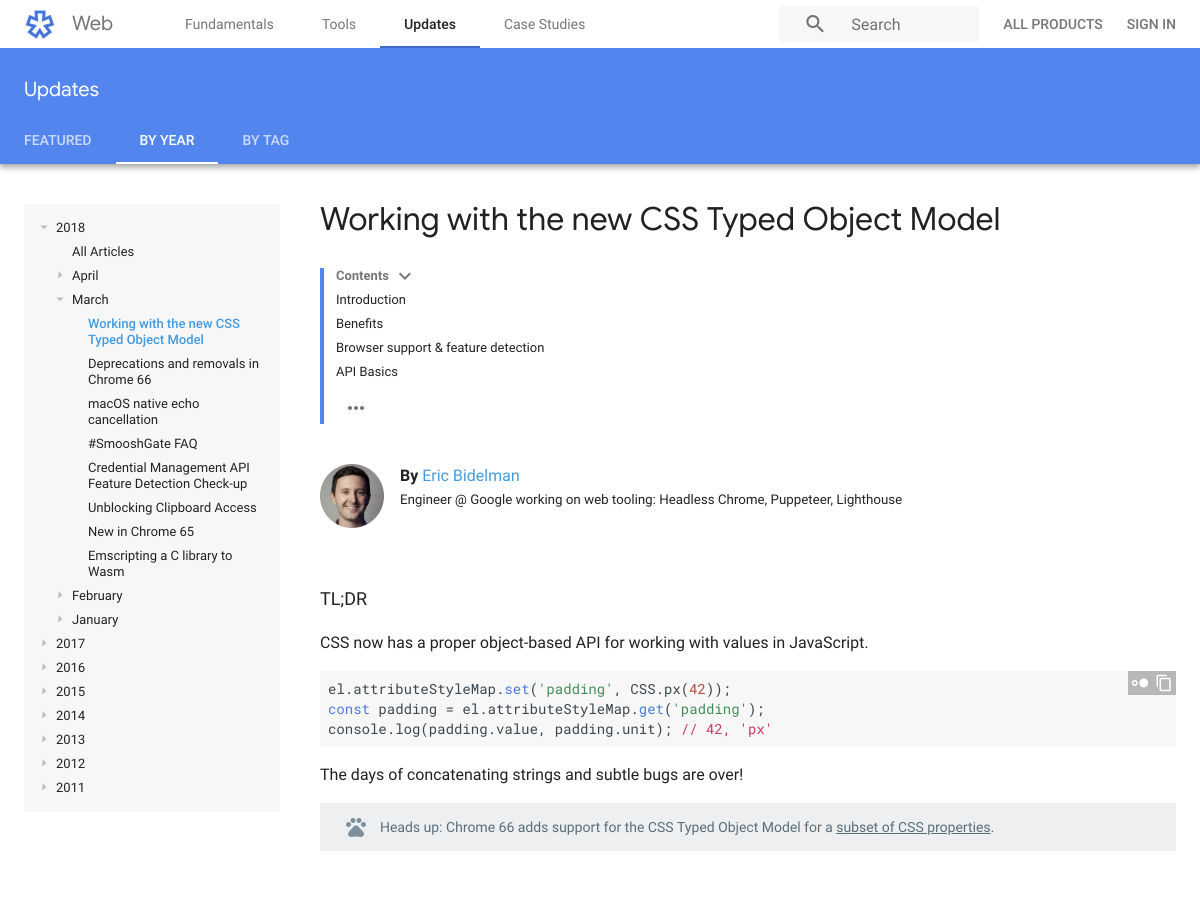Click the March month label

(x=90, y=299)
